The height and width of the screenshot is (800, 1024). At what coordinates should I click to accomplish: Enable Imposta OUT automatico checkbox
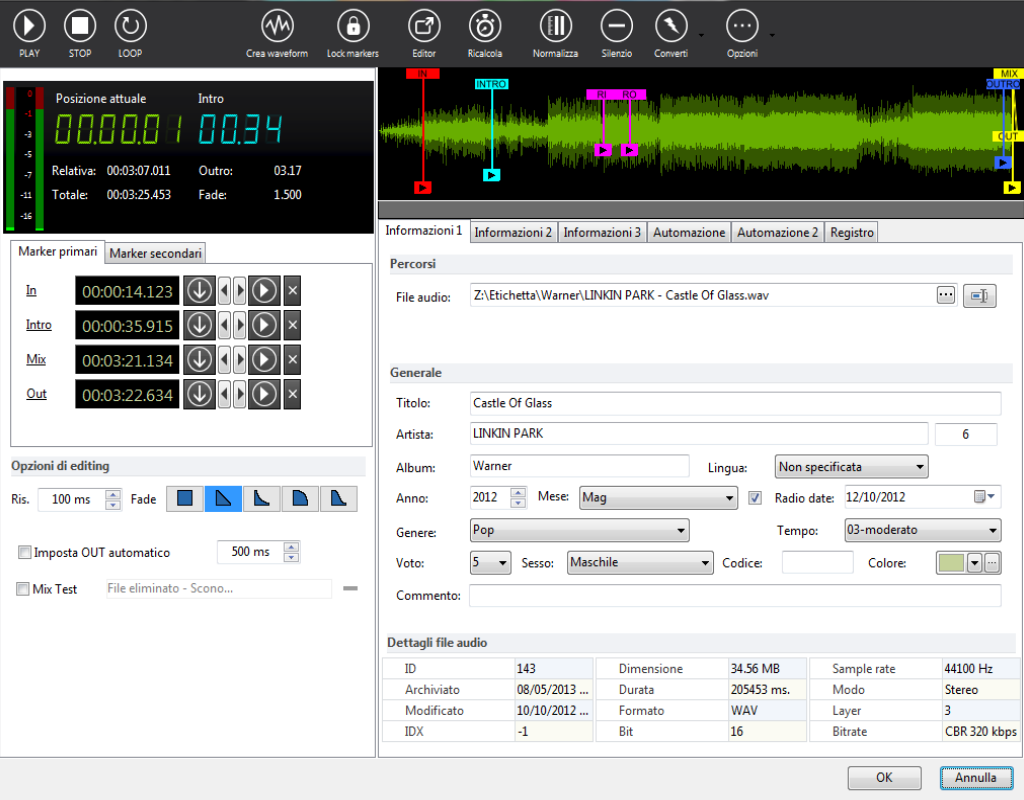click(25, 552)
